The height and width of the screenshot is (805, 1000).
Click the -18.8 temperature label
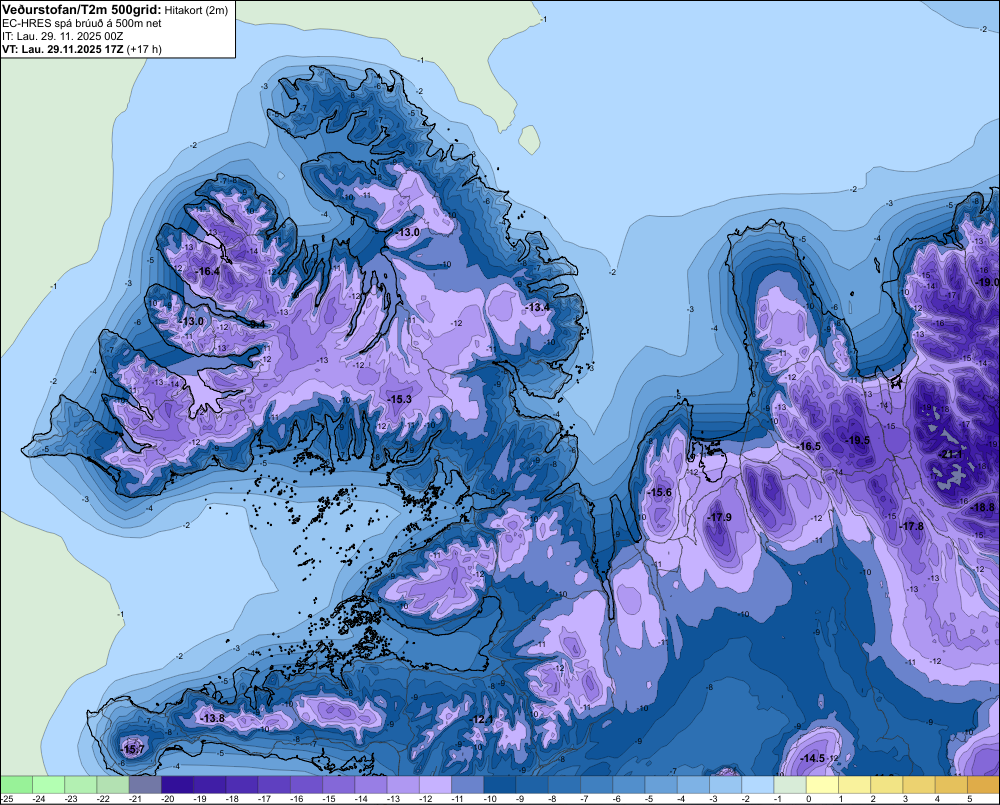(982, 507)
